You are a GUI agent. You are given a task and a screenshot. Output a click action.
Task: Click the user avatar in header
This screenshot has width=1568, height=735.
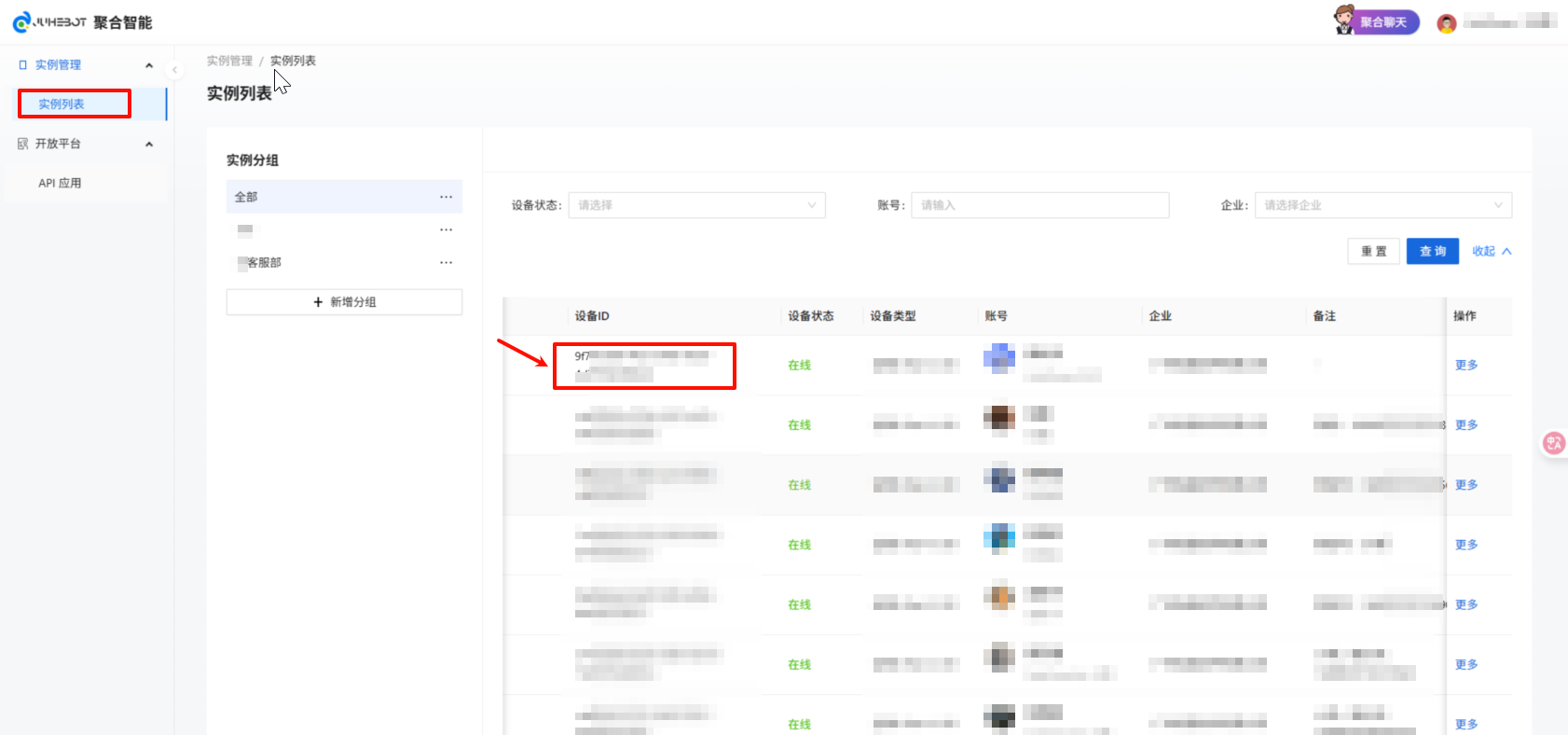coord(1446,23)
